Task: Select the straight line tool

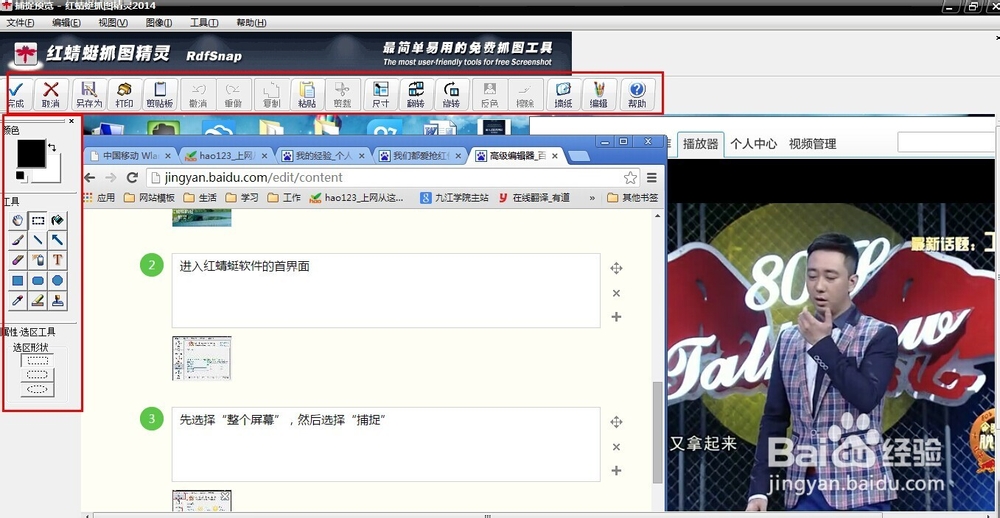Action: pyautogui.click(x=38, y=240)
